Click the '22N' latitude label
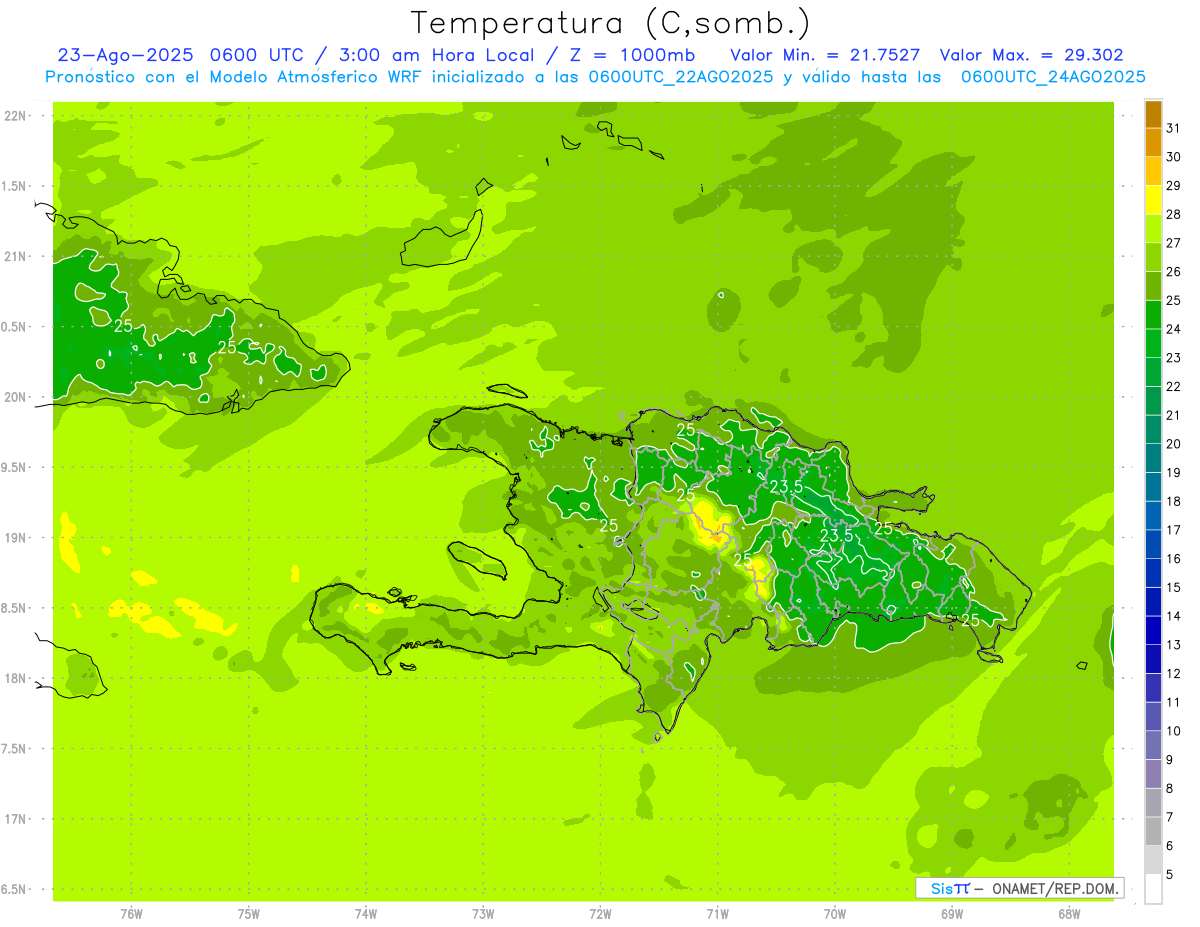 coord(14,116)
